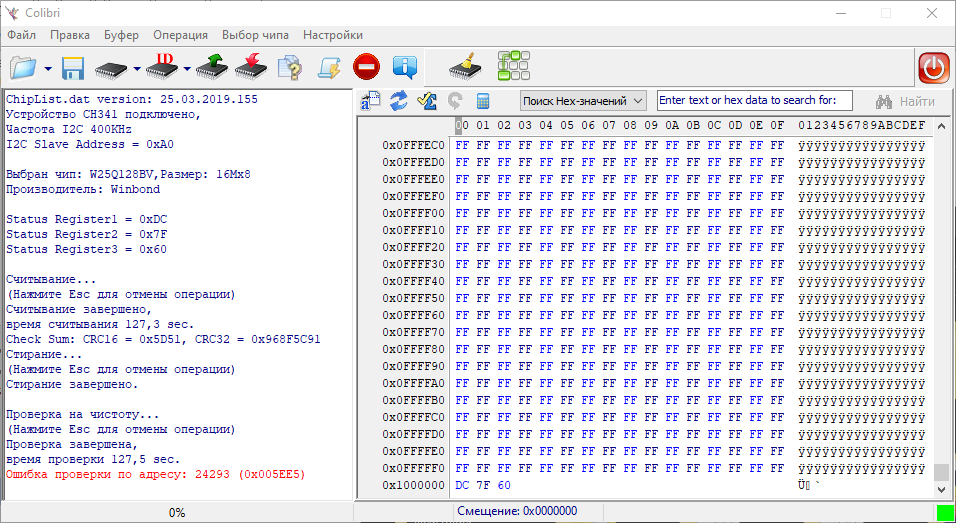Select byte DC at address 0x1000000
This screenshot has height=523, width=956.
tap(462, 485)
